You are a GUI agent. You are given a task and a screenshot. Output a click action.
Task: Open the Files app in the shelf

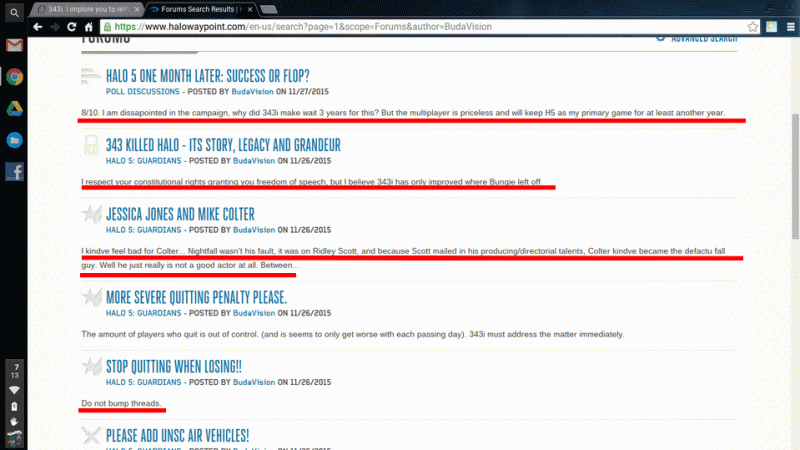[15, 141]
